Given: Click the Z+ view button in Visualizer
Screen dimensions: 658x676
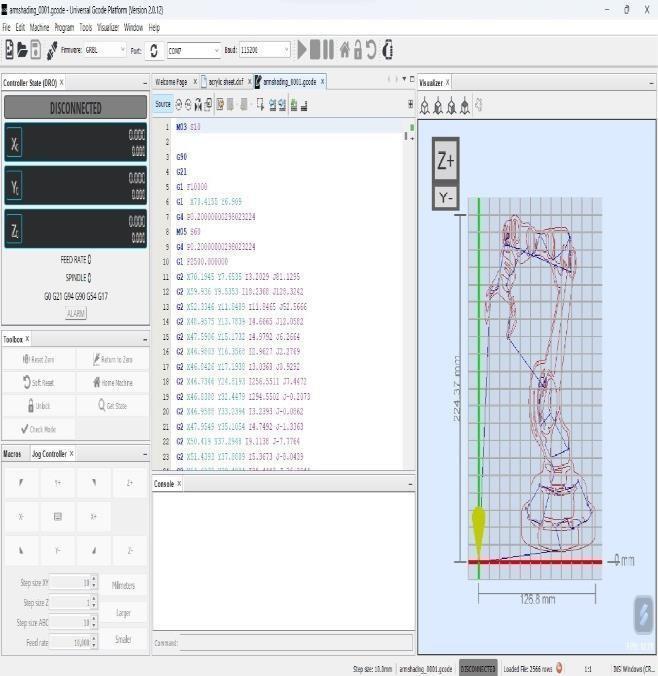Looking at the screenshot, I should [446, 160].
